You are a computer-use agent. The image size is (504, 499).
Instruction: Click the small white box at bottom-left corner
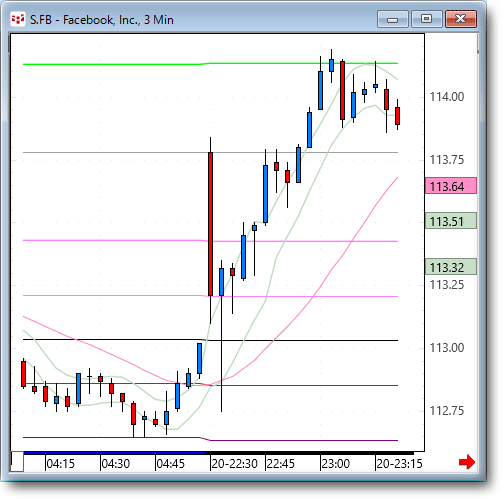17,461
